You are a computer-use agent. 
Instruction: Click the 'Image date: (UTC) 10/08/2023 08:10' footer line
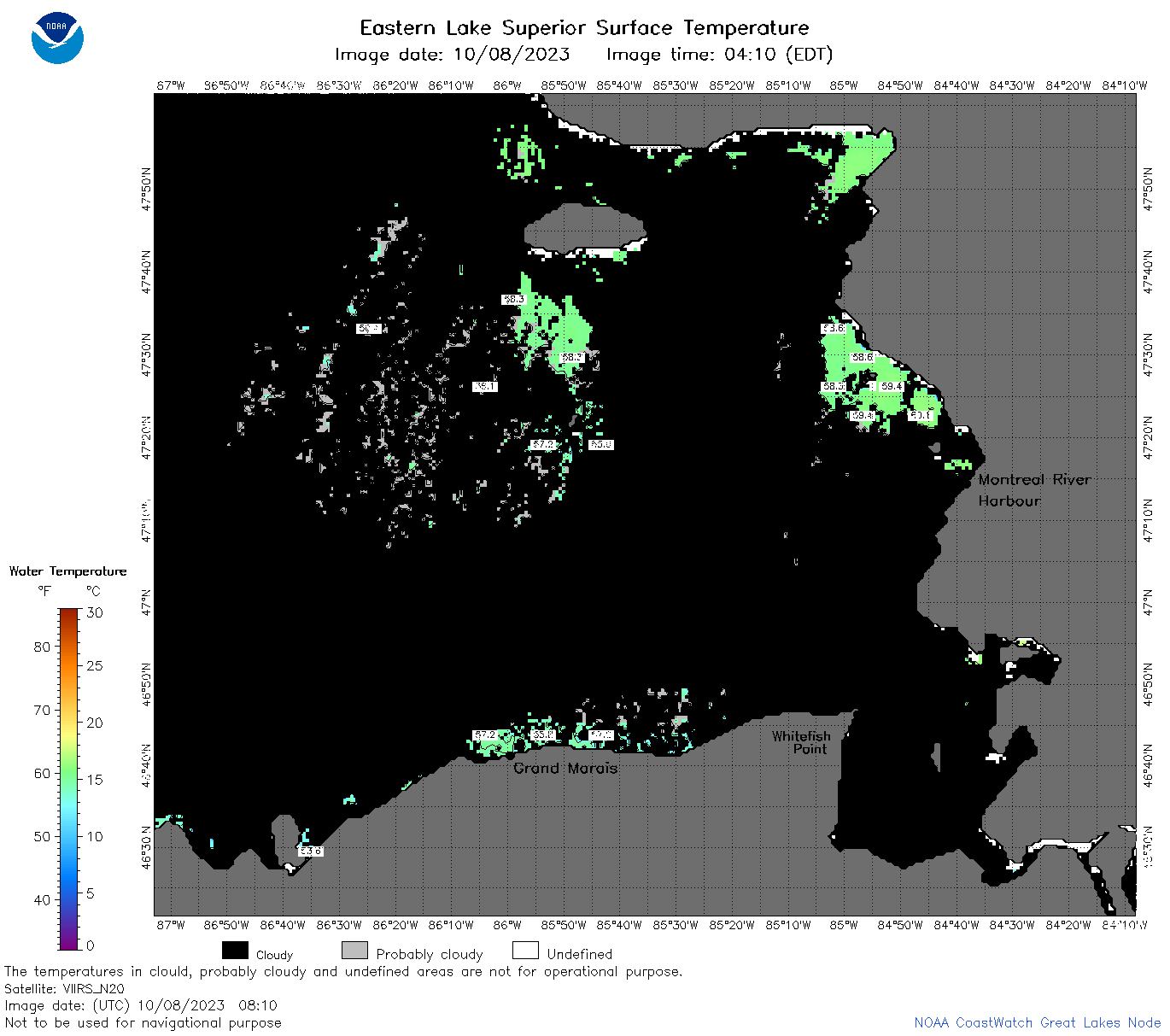tap(141, 1005)
